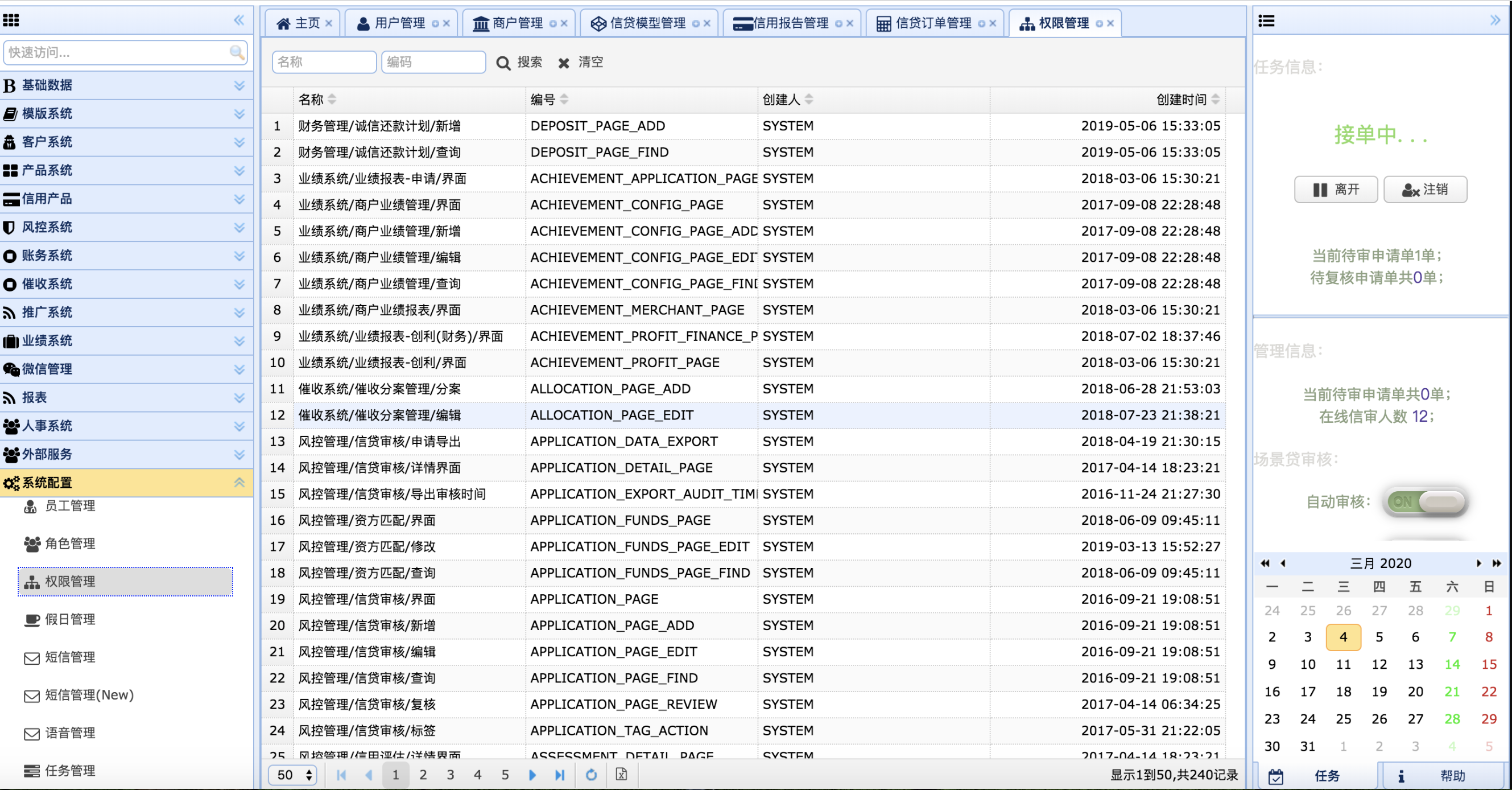Click the 名称 search input field
This screenshot has width=1512, height=790.
(x=324, y=61)
